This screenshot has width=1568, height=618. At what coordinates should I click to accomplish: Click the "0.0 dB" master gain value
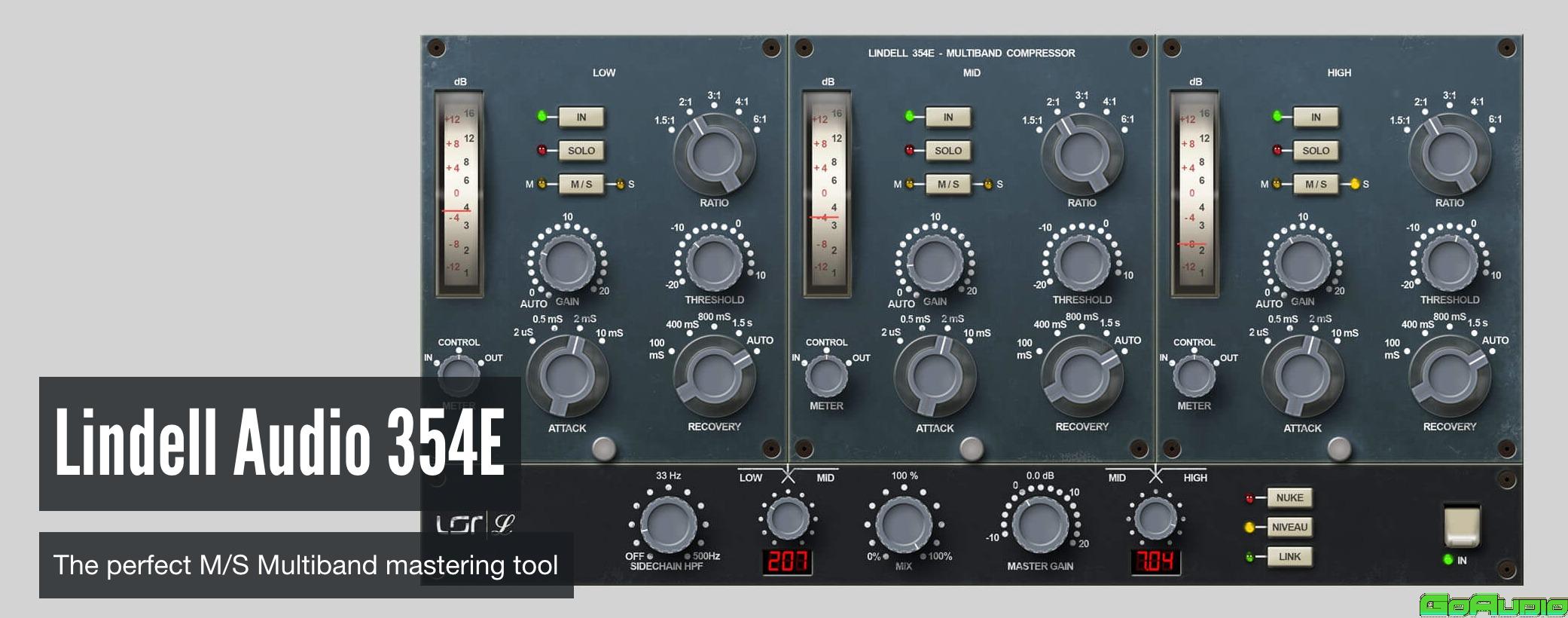(1040, 476)
